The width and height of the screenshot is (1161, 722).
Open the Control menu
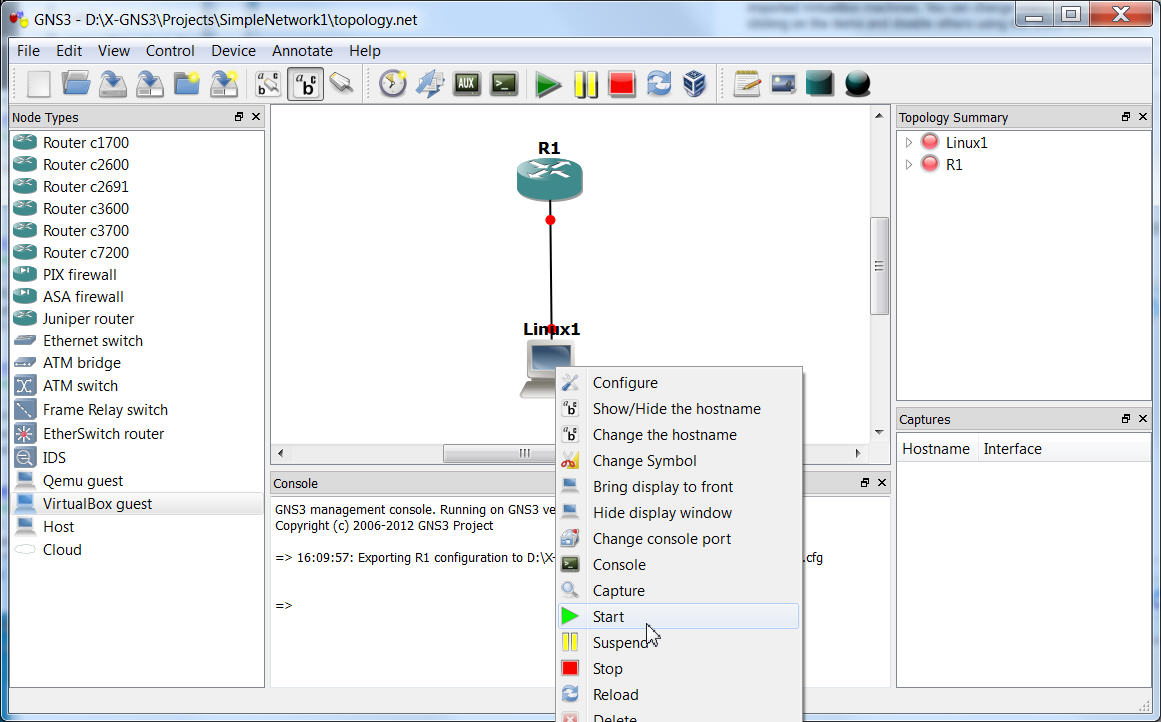[x=170, y=50]
